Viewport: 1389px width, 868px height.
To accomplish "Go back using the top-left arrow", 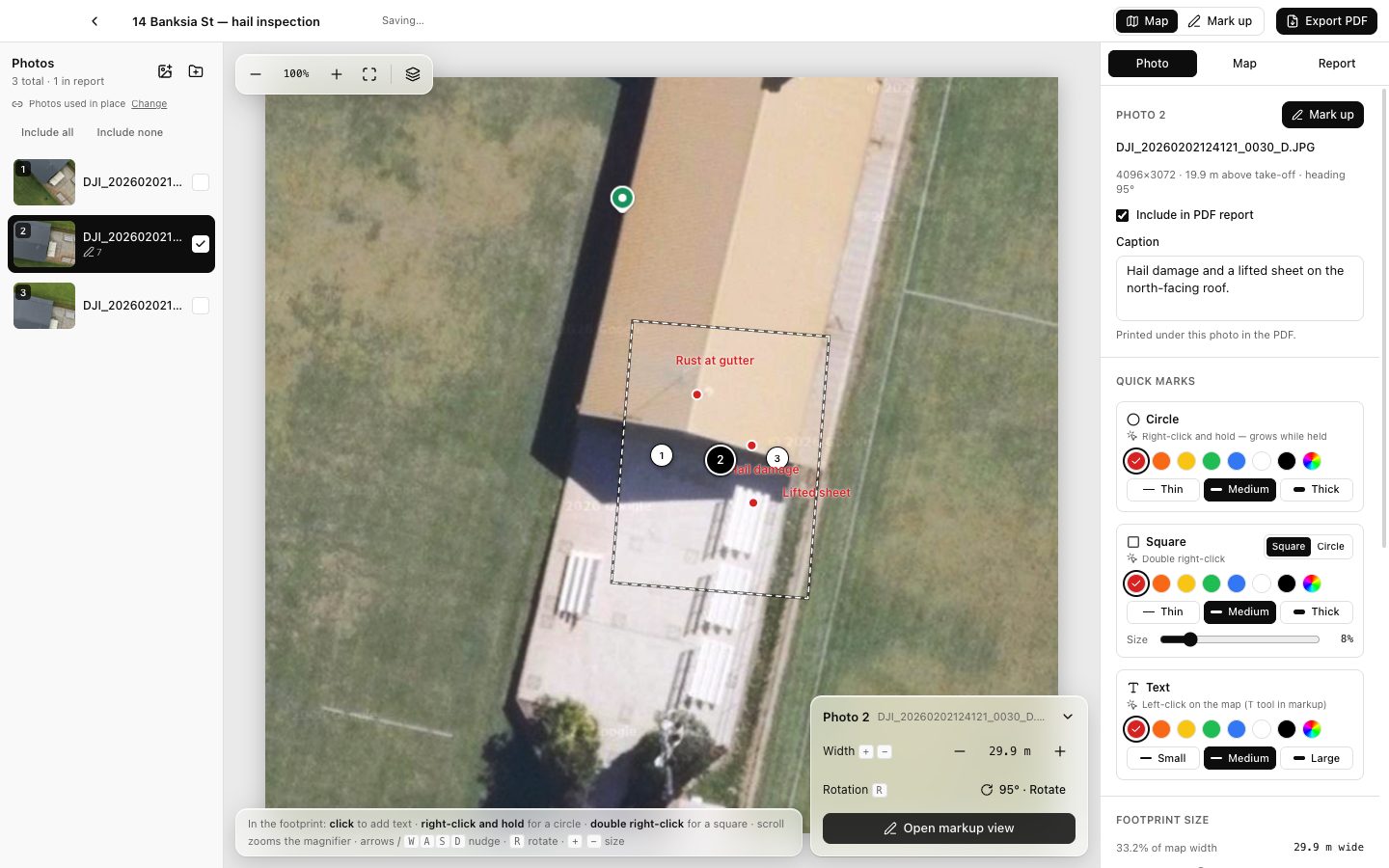I will pos(95,21).
